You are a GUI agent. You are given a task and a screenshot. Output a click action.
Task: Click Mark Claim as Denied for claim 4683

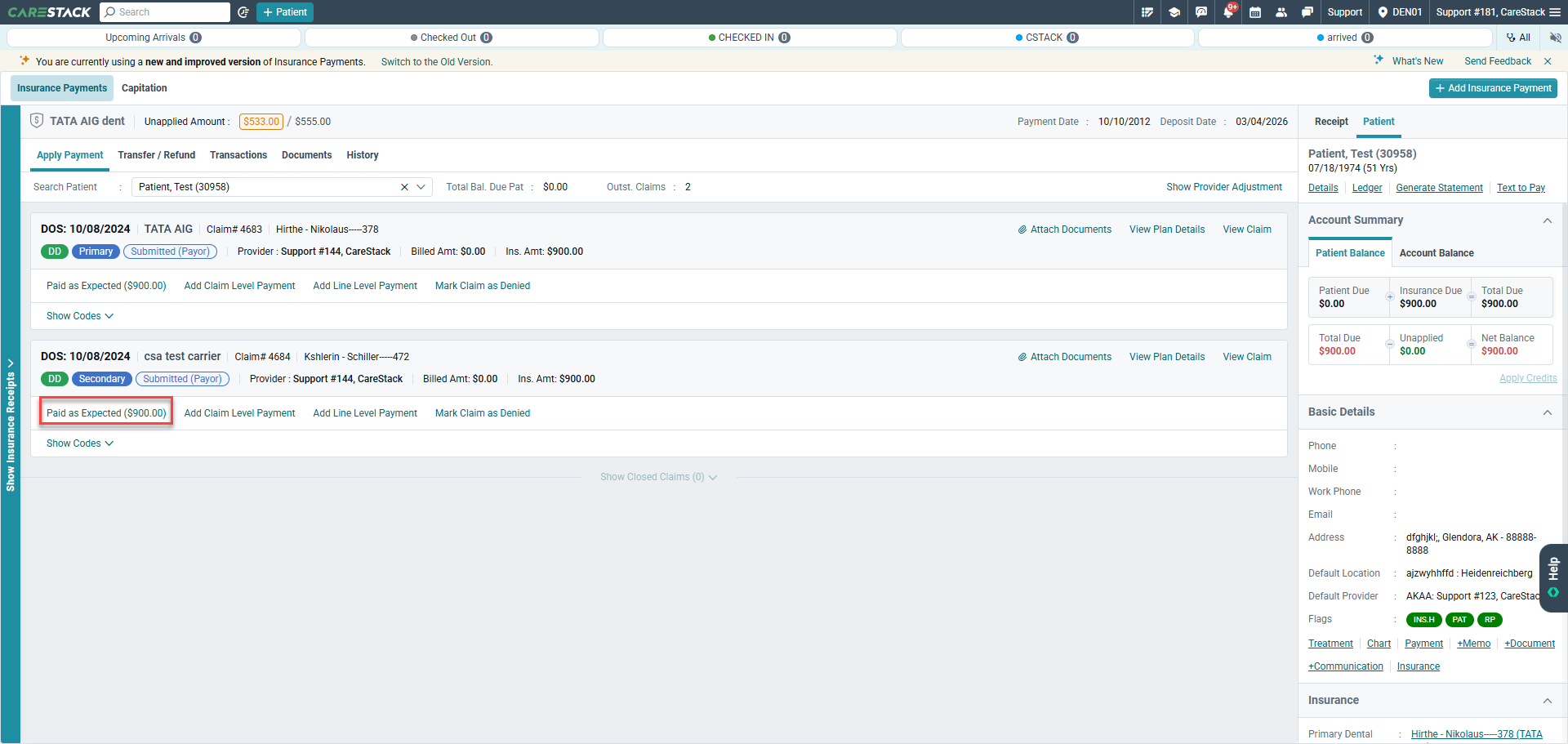(x=483, y=286)
